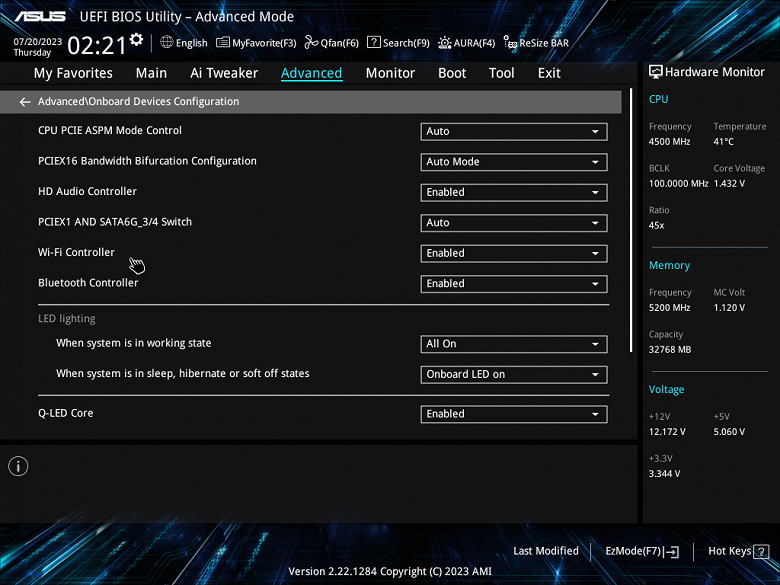Open the HD Audio Controller dropdown

514,193
